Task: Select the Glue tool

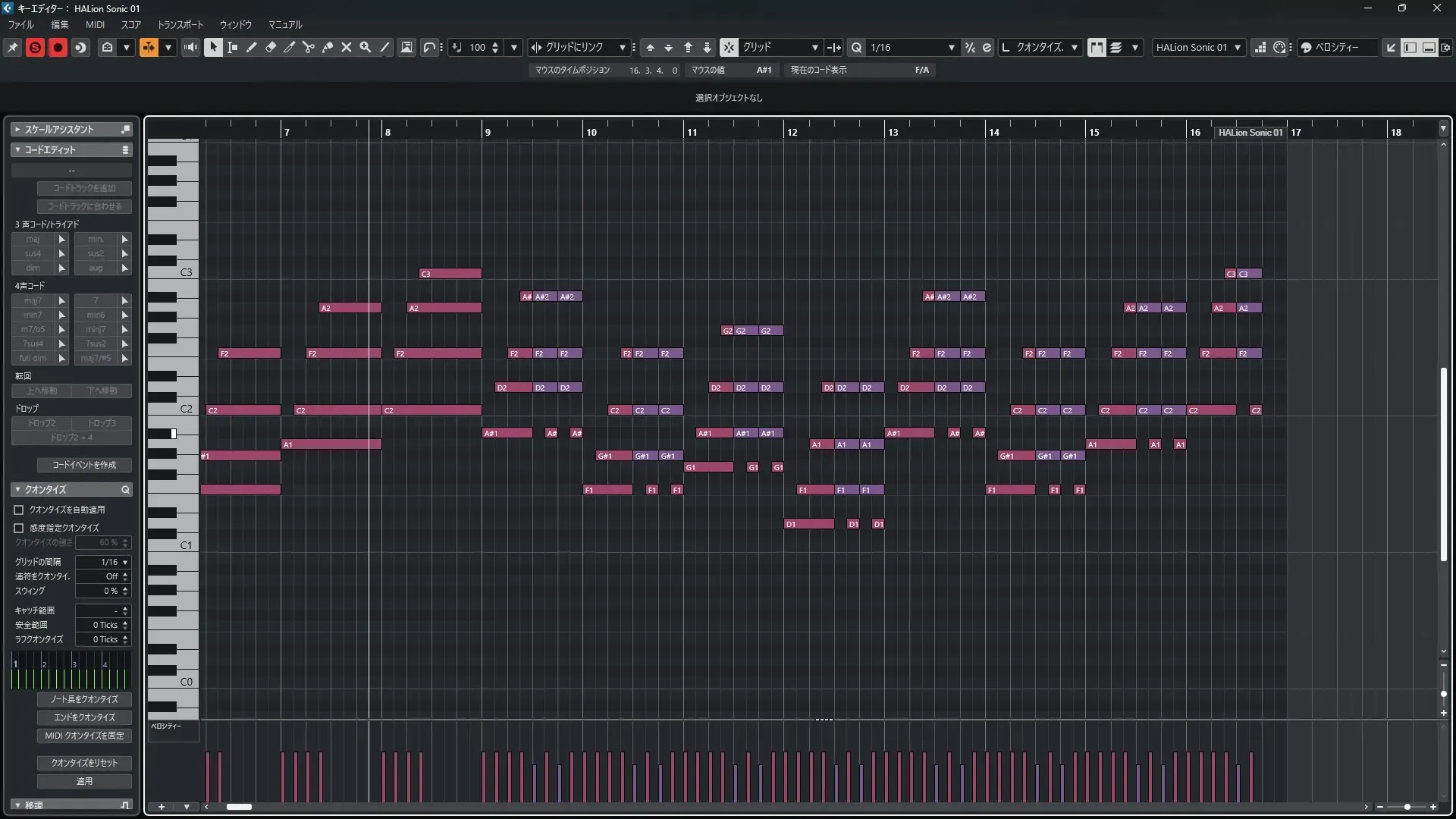Action: point(328,47)
